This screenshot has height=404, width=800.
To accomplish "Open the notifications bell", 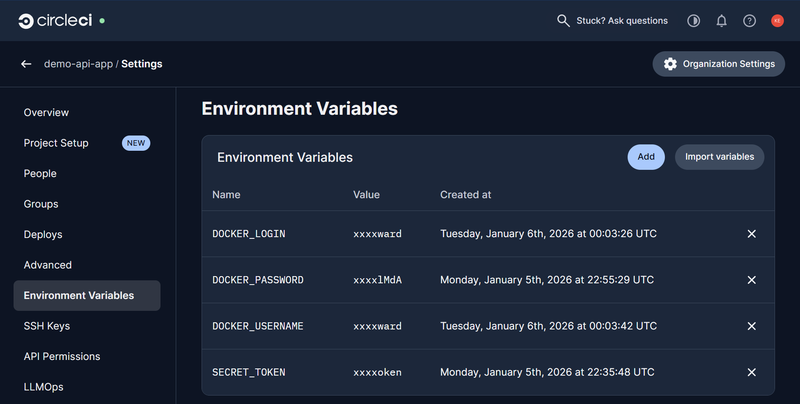I will [x=721, y=21].
